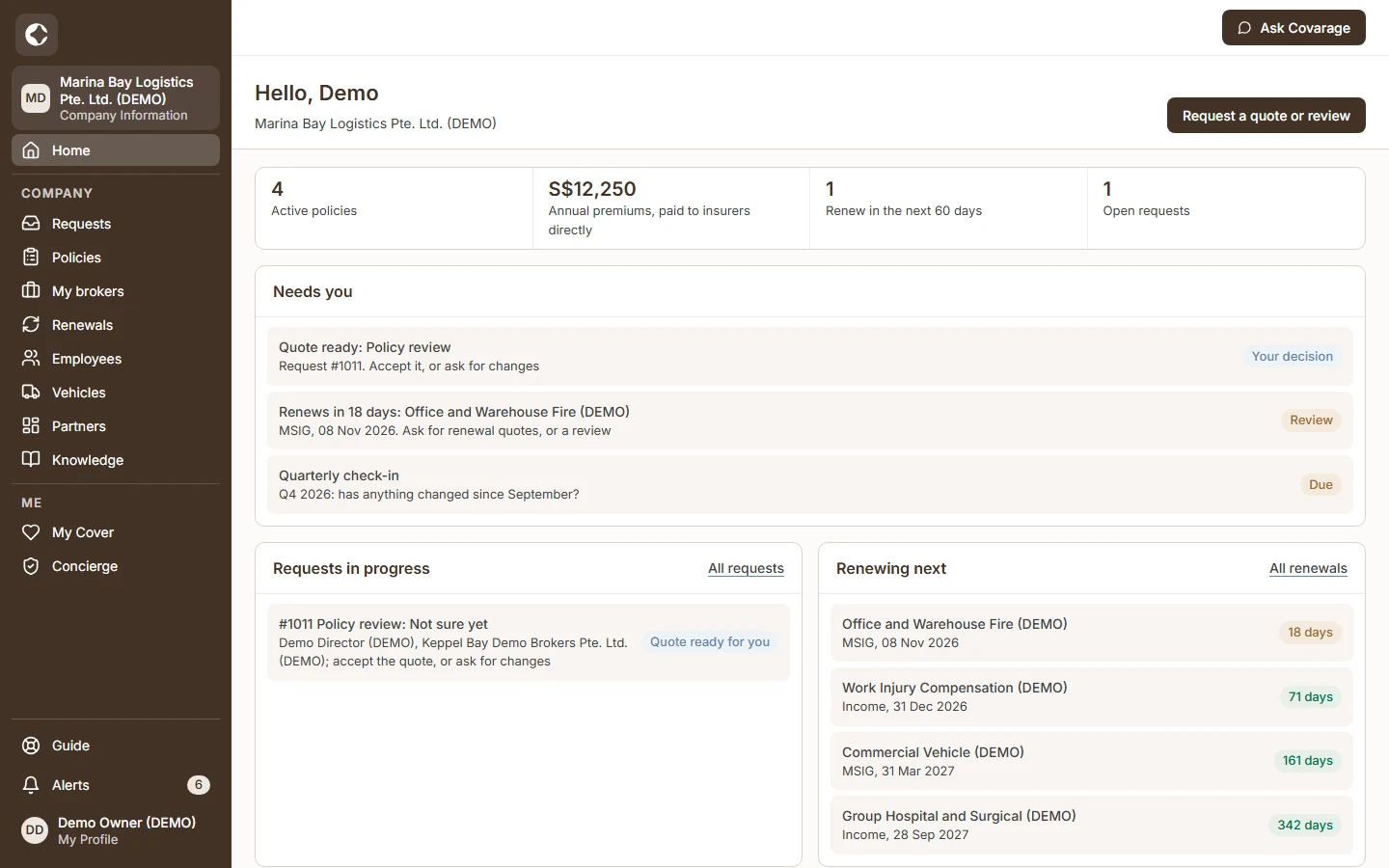Click the Vehicles truck icon
The image size is (1389, 868).
31,393
